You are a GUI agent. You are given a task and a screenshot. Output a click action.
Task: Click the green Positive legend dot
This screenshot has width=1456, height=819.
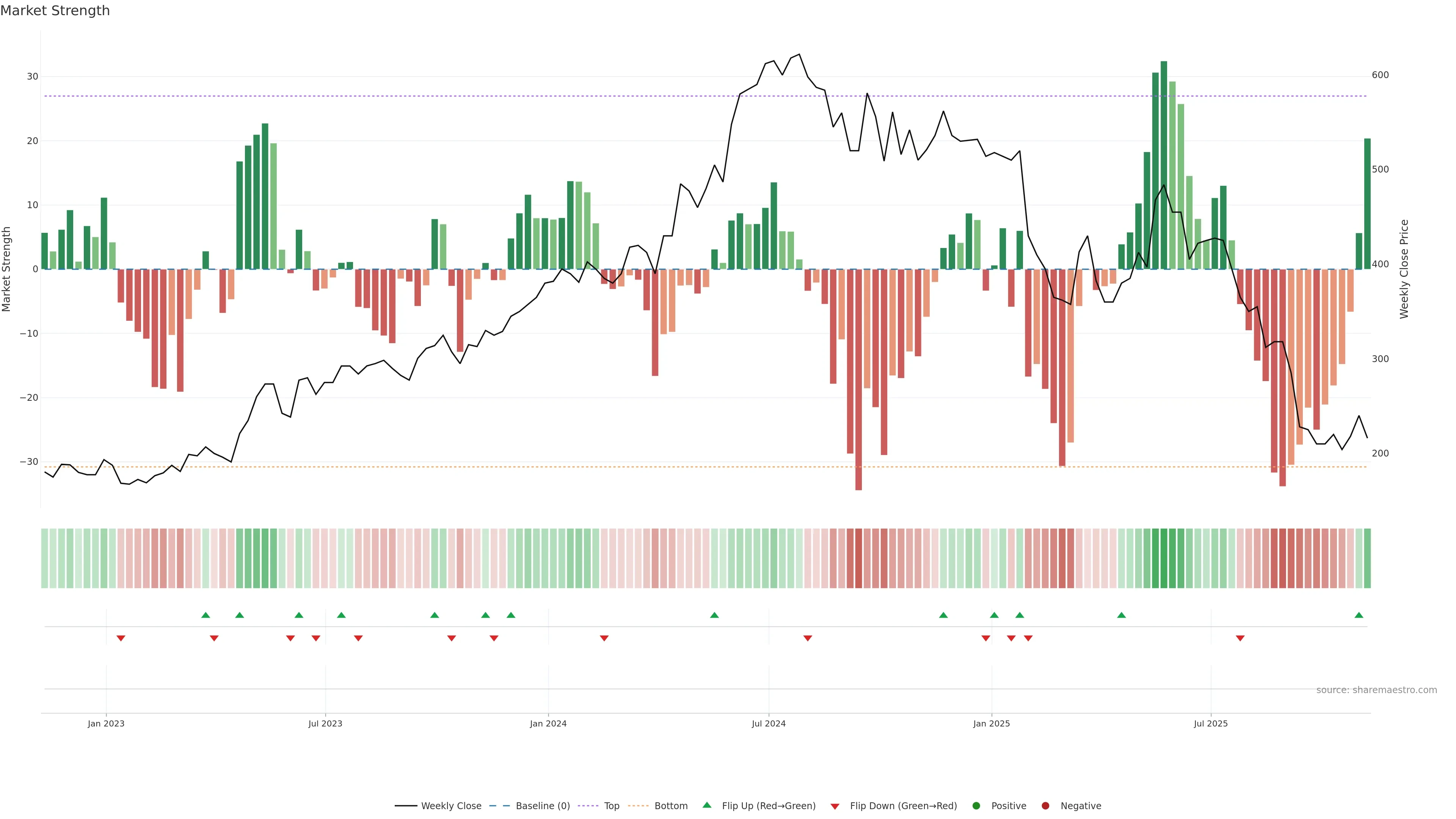[976, 806]
